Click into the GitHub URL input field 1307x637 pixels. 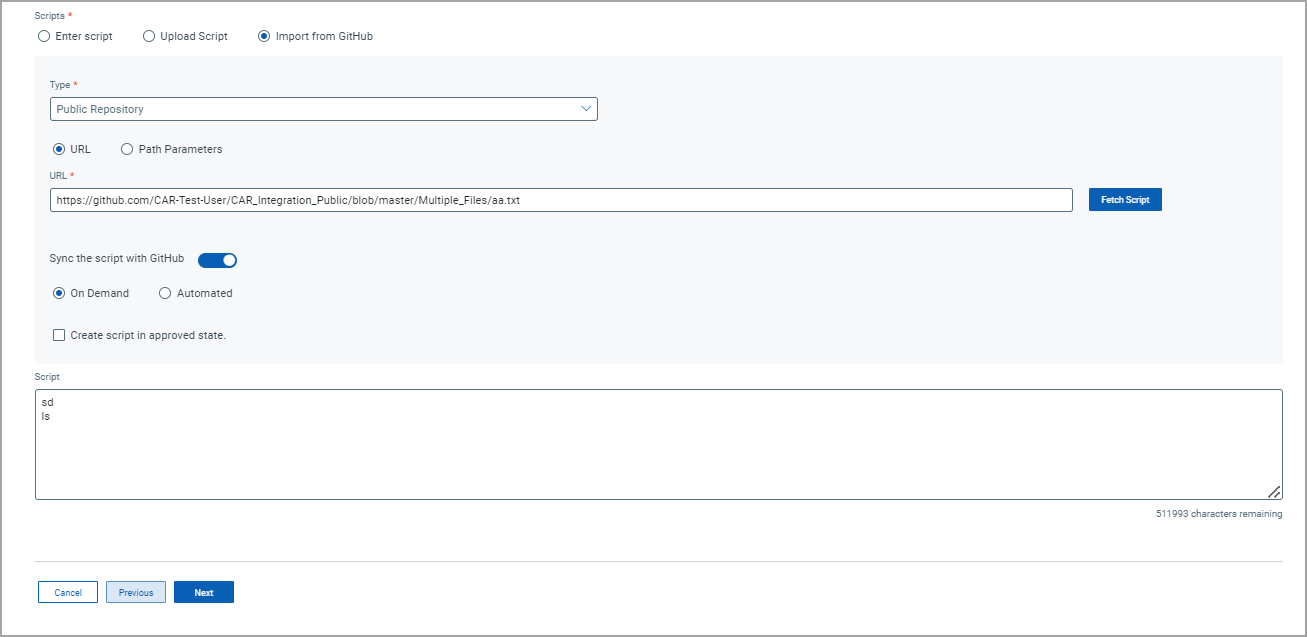[560, 200]
